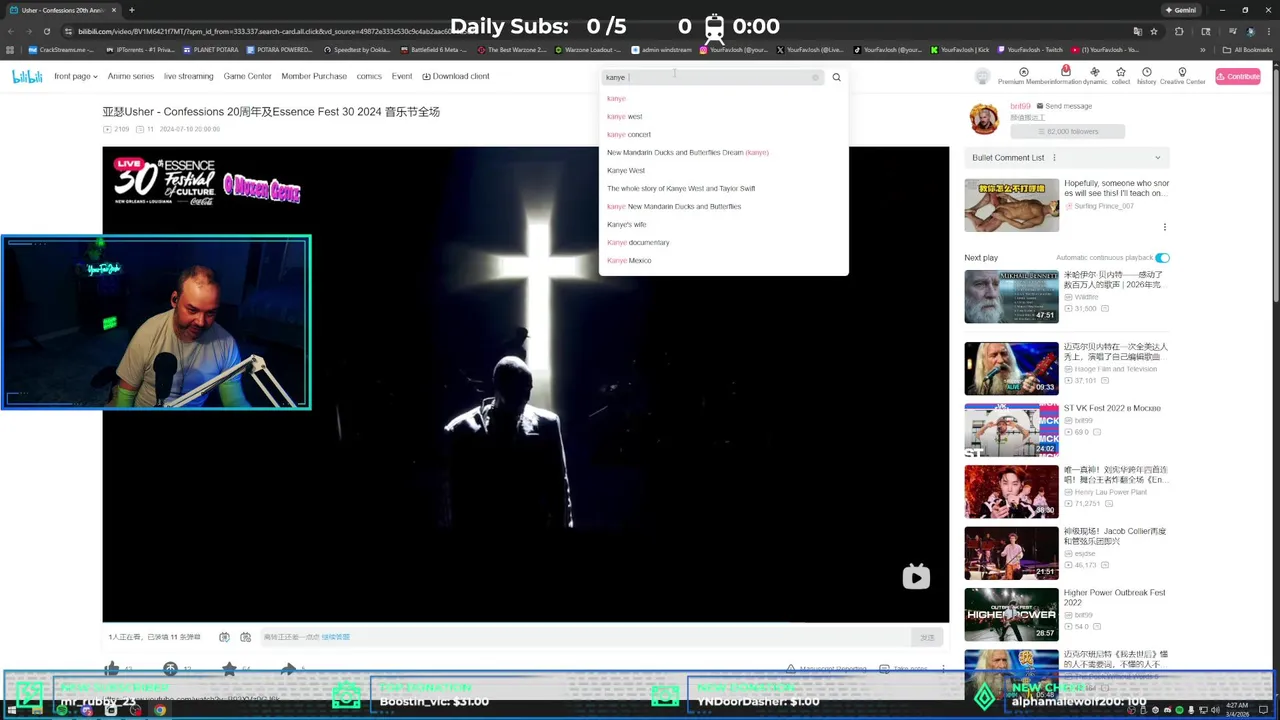Open Chrome icon in taskbar
Screen dimensions: 1280x720
[x=160, y=711]
